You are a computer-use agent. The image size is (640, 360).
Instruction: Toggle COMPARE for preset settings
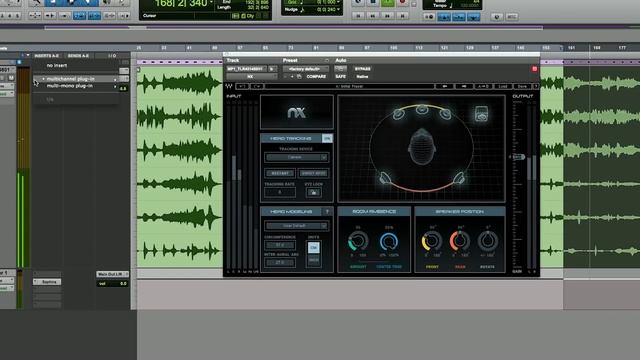click(316, 76)
